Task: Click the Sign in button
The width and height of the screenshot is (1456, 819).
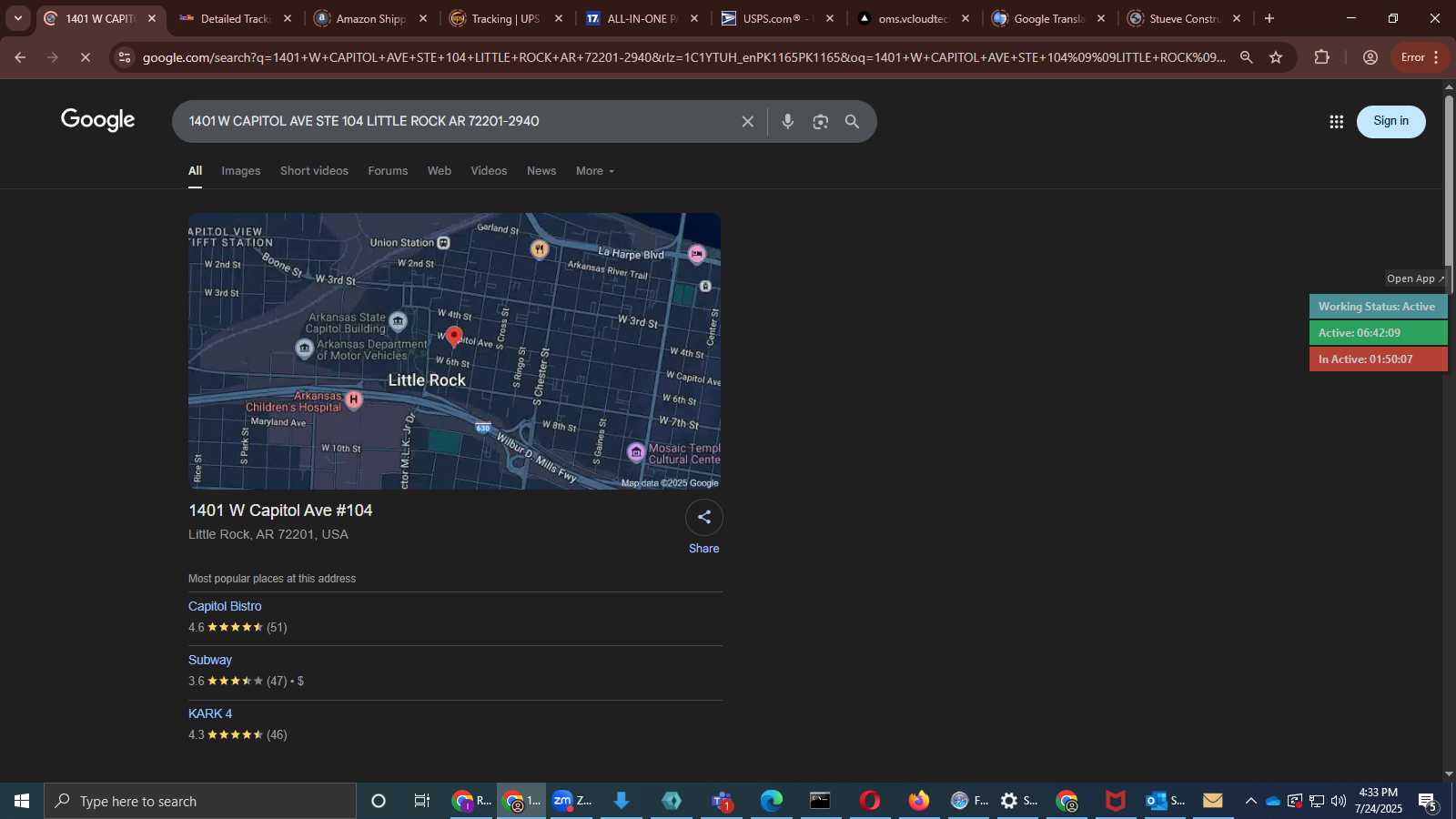Action: tap(1390, 121)
